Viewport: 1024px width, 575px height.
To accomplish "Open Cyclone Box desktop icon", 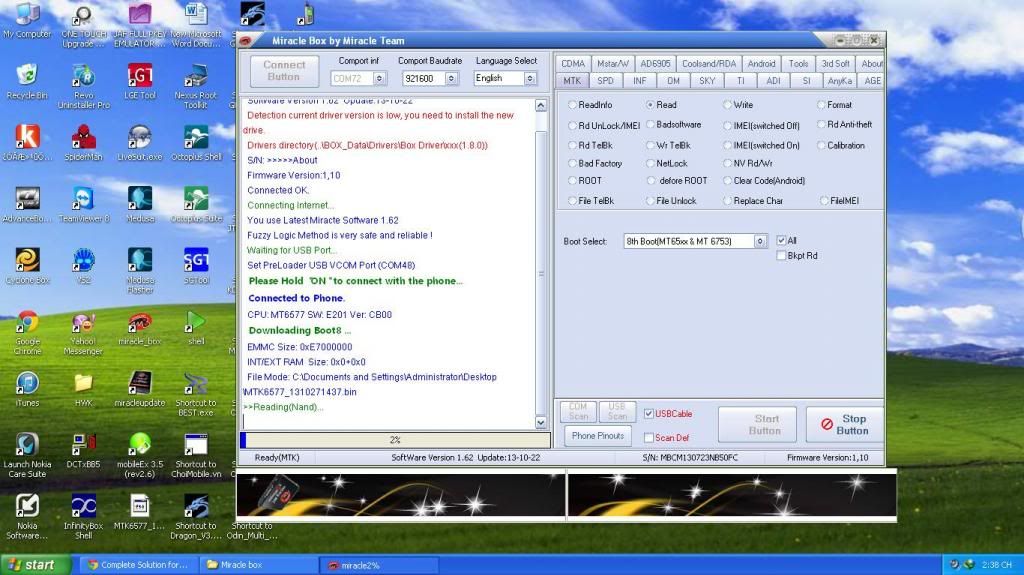I will coord(27,266).
